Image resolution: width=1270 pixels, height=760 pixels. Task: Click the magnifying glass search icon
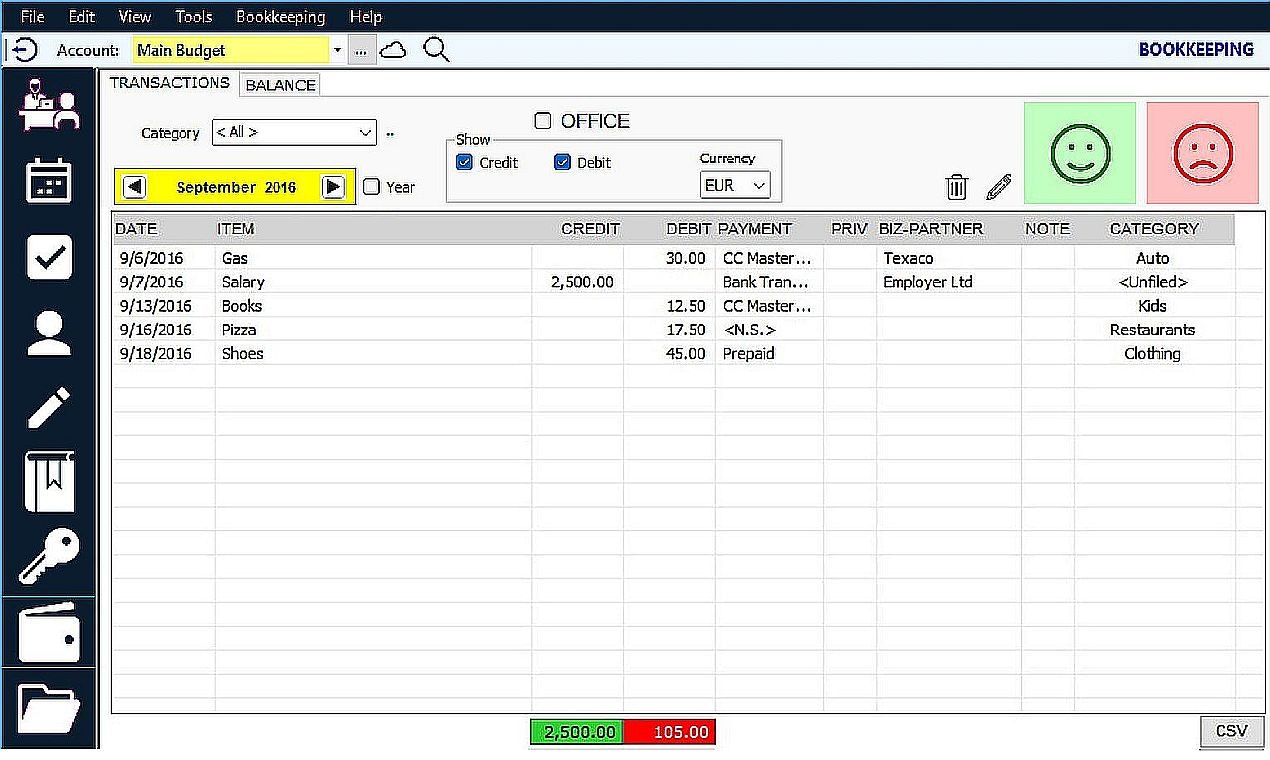(436, 49)
